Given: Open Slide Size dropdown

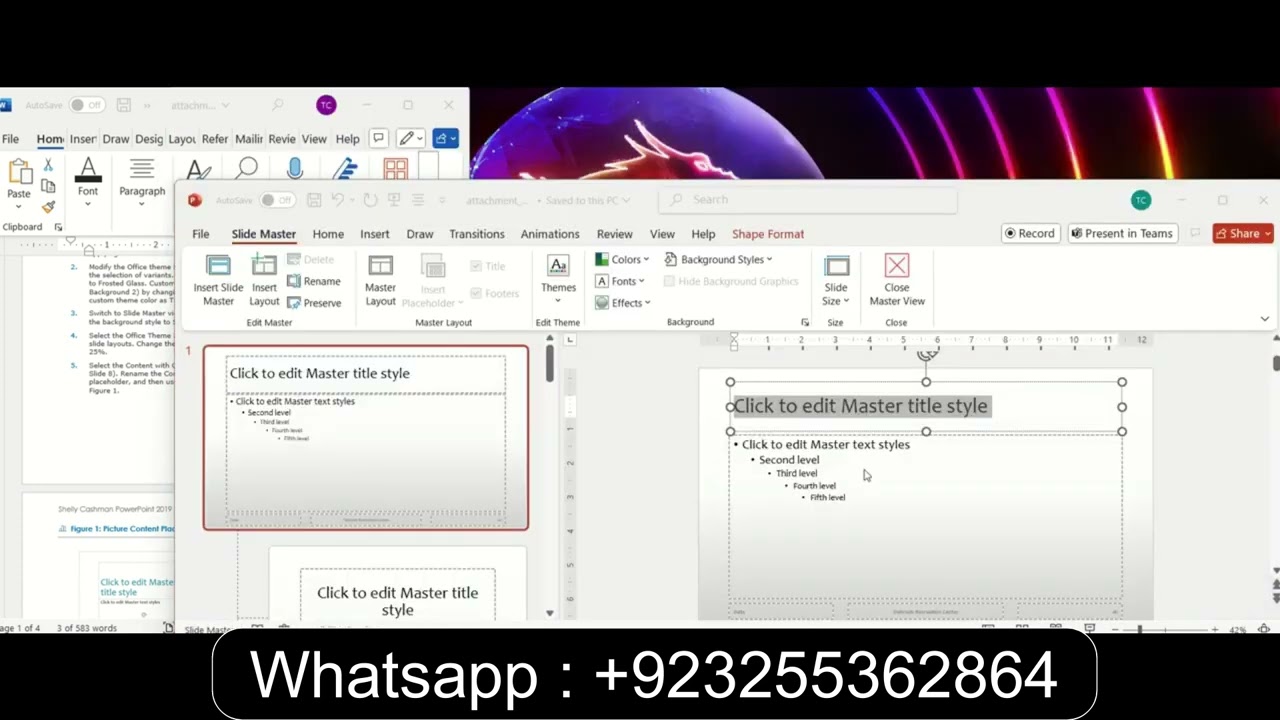Looking at the screenshot, I should [836, 280].
